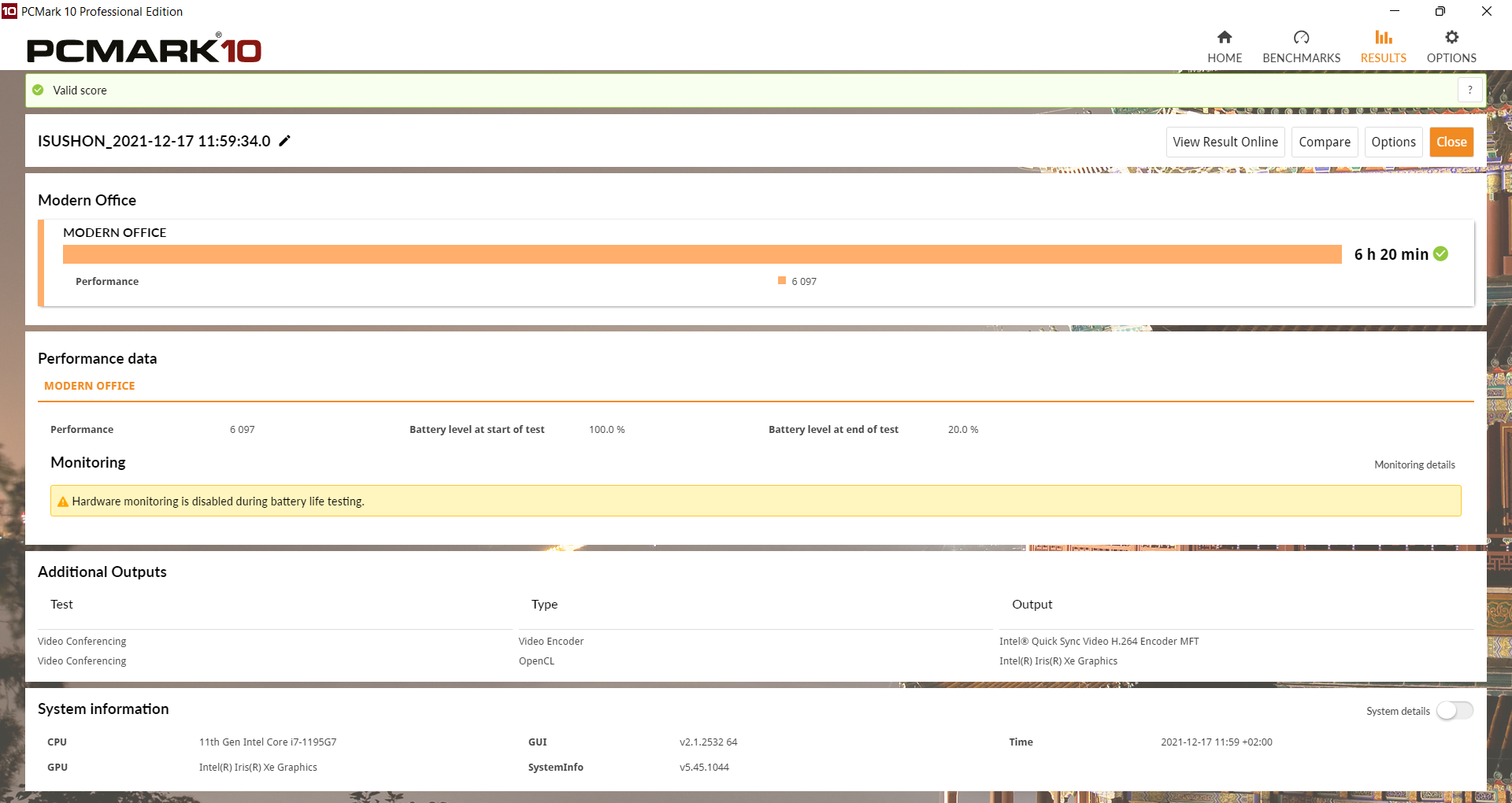This screenshot has width=1512, height=803.
Task: Click the Valid score banner text
Action: click(80, 90)
